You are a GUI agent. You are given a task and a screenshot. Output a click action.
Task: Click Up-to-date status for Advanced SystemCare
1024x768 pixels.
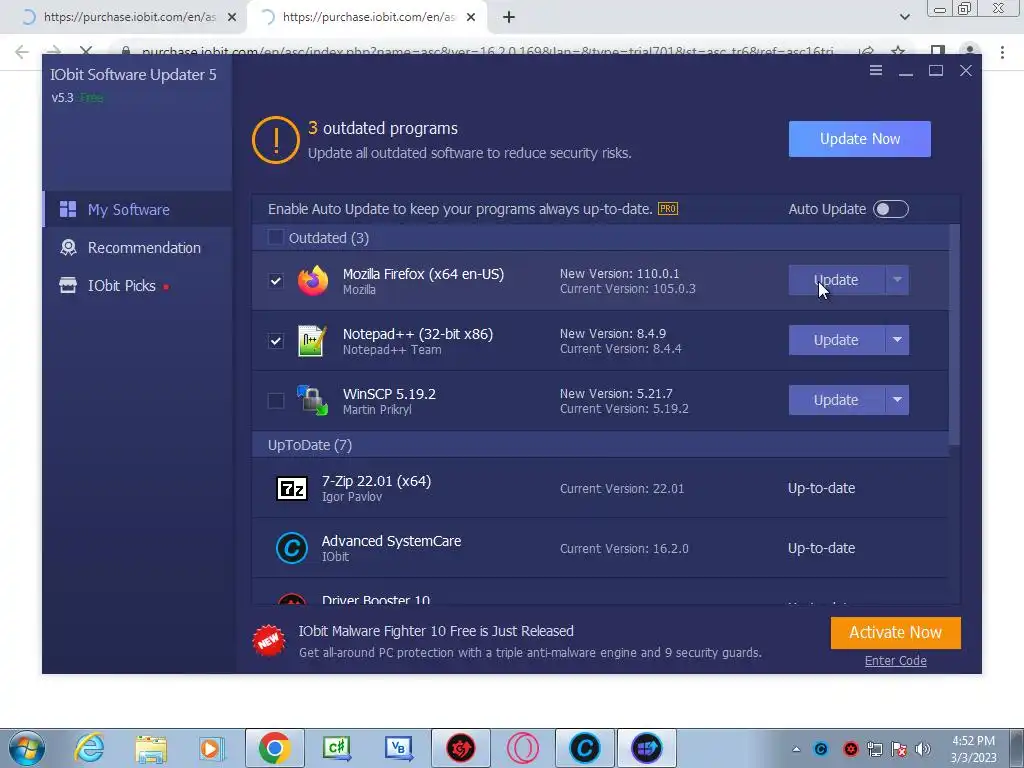(x=821, y=548)
